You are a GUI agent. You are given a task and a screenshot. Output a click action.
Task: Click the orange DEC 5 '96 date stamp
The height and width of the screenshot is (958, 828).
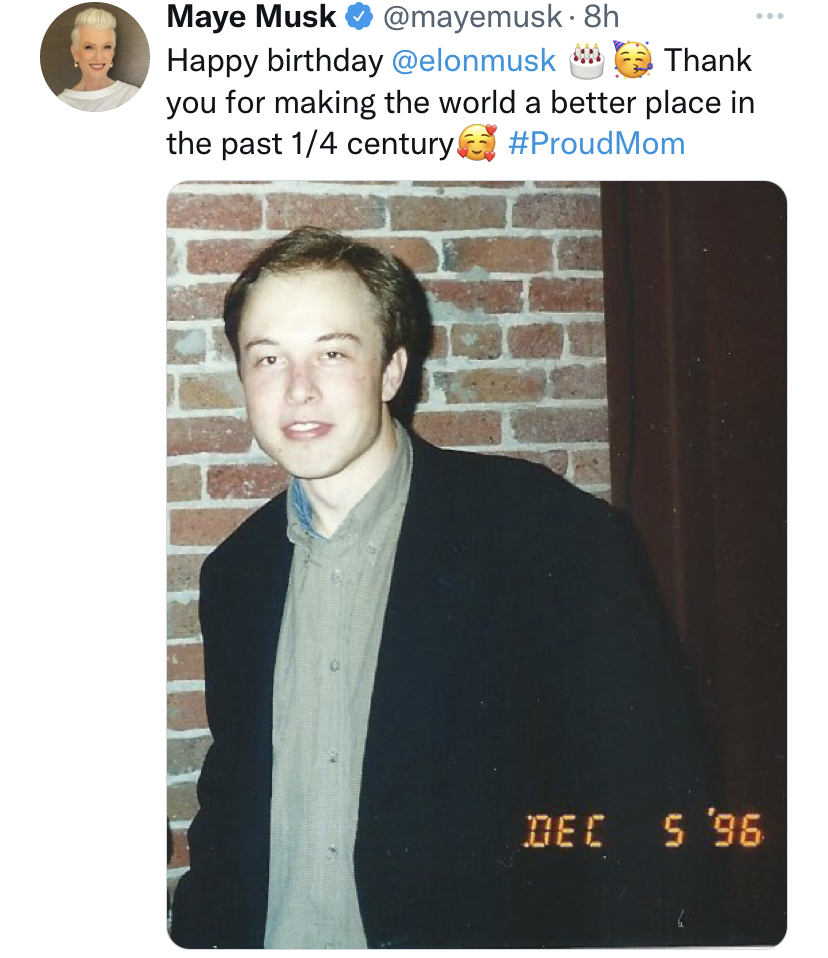(x=644, y=829)
